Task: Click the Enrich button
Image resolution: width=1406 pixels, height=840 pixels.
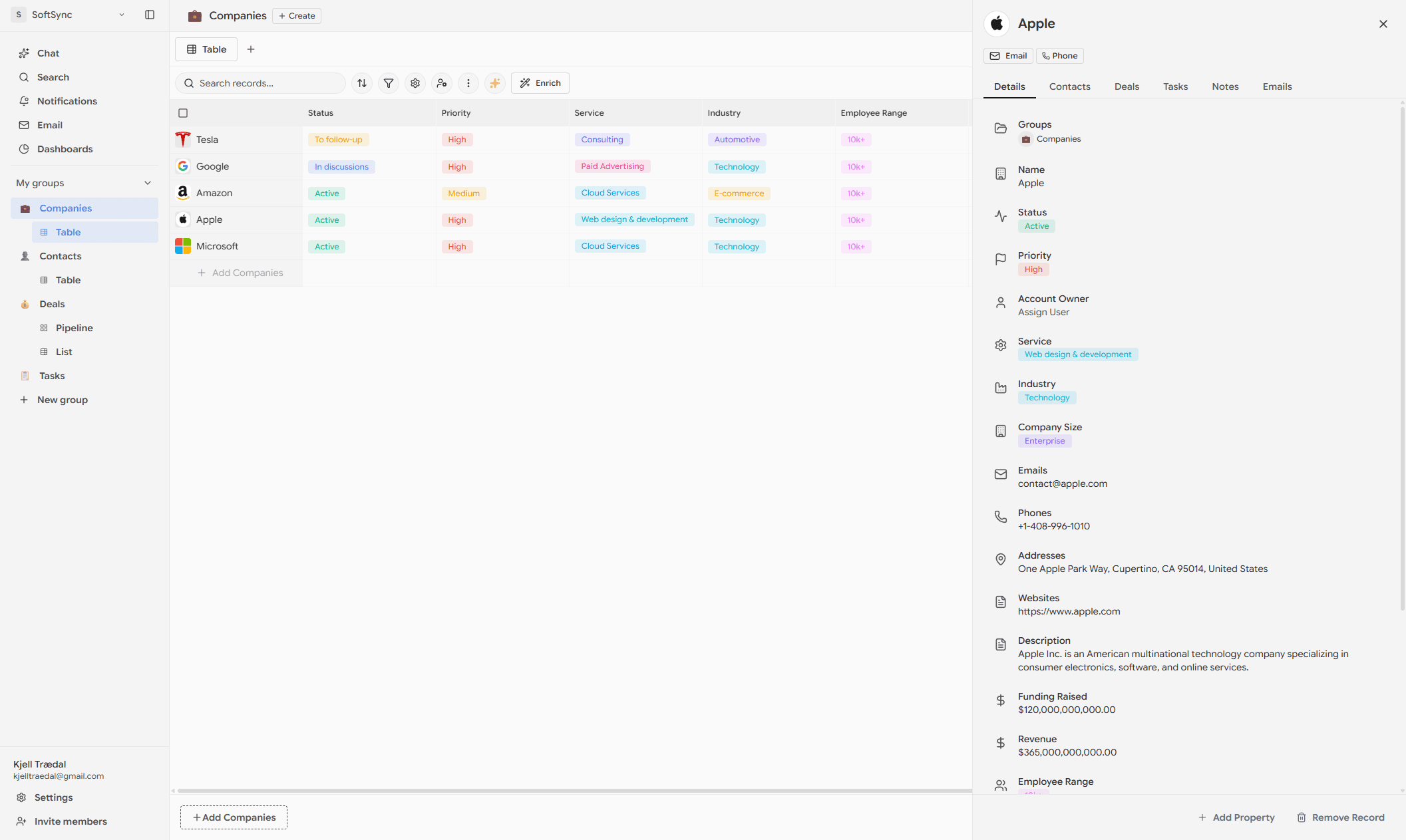Action: (540, 83)
